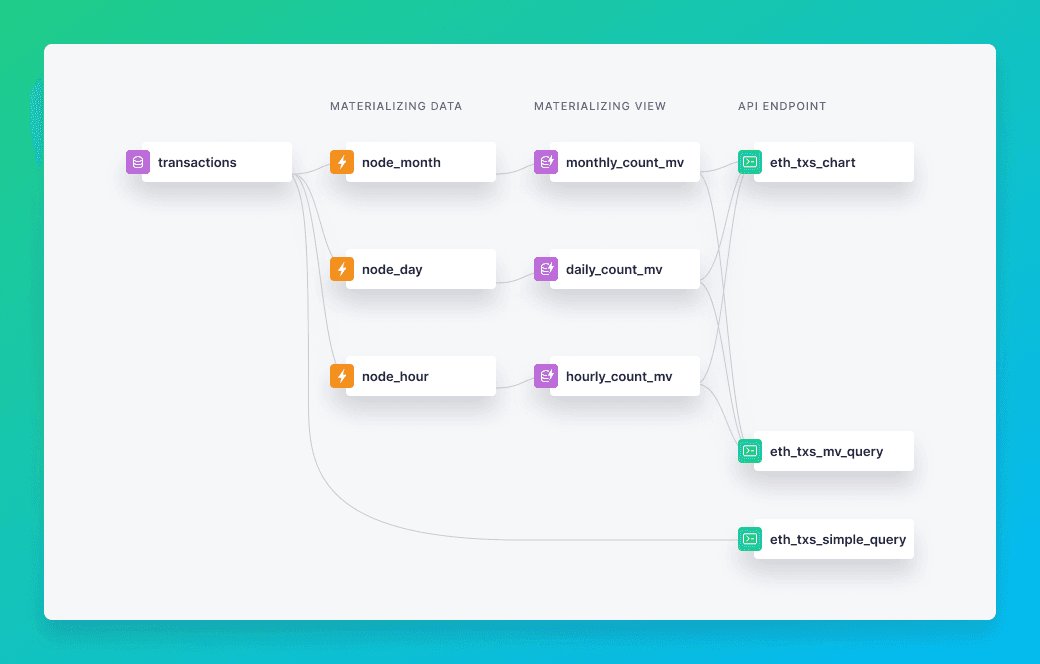Click the purple materialized view icon for monthly_count_mv
This screenshot has width=1040, height=664.
[546, 162]
